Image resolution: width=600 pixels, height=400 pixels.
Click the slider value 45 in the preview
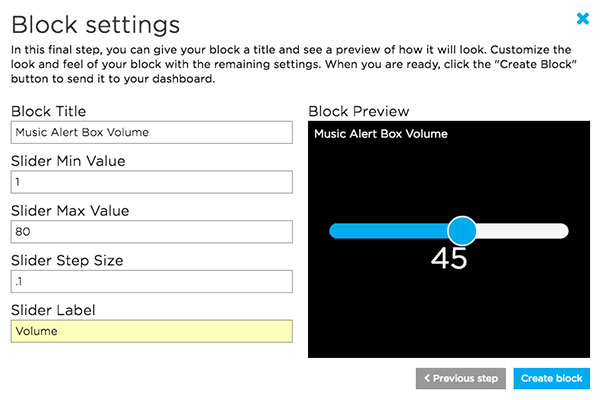click(449, 259)
